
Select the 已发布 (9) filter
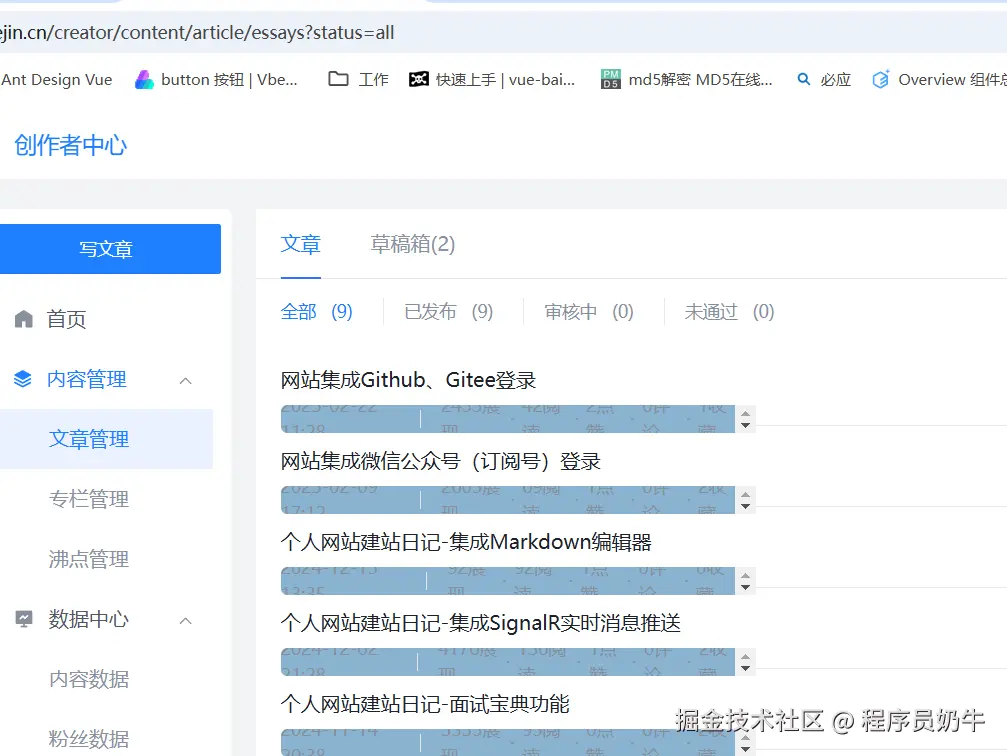[x=449, y=311]
